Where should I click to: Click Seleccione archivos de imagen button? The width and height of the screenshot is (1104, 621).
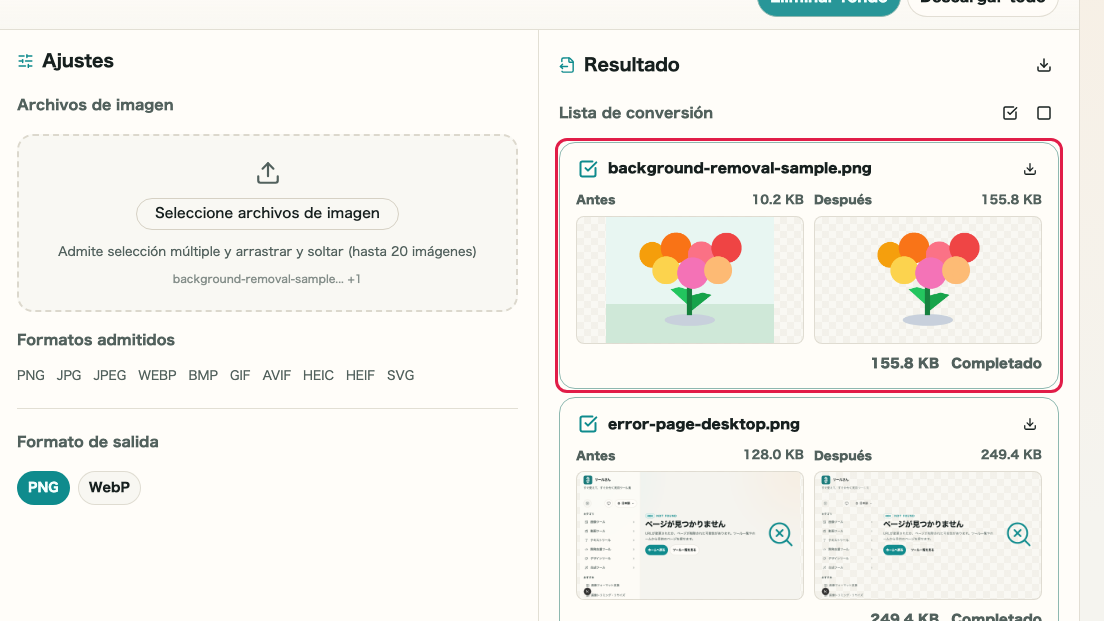pyautogui.click(x=268, y=213)
